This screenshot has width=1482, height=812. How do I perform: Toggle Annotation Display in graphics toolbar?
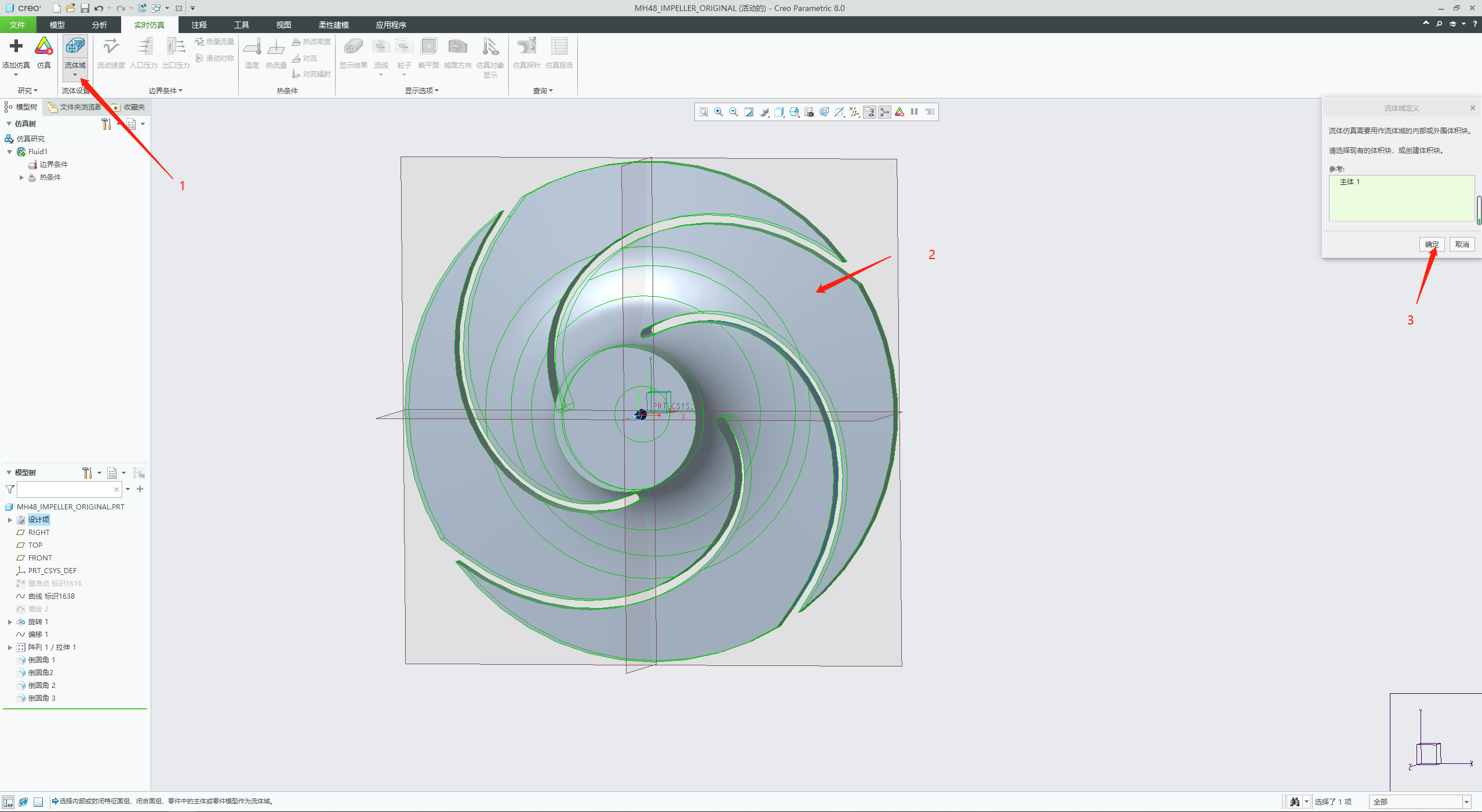coord(869,112)
